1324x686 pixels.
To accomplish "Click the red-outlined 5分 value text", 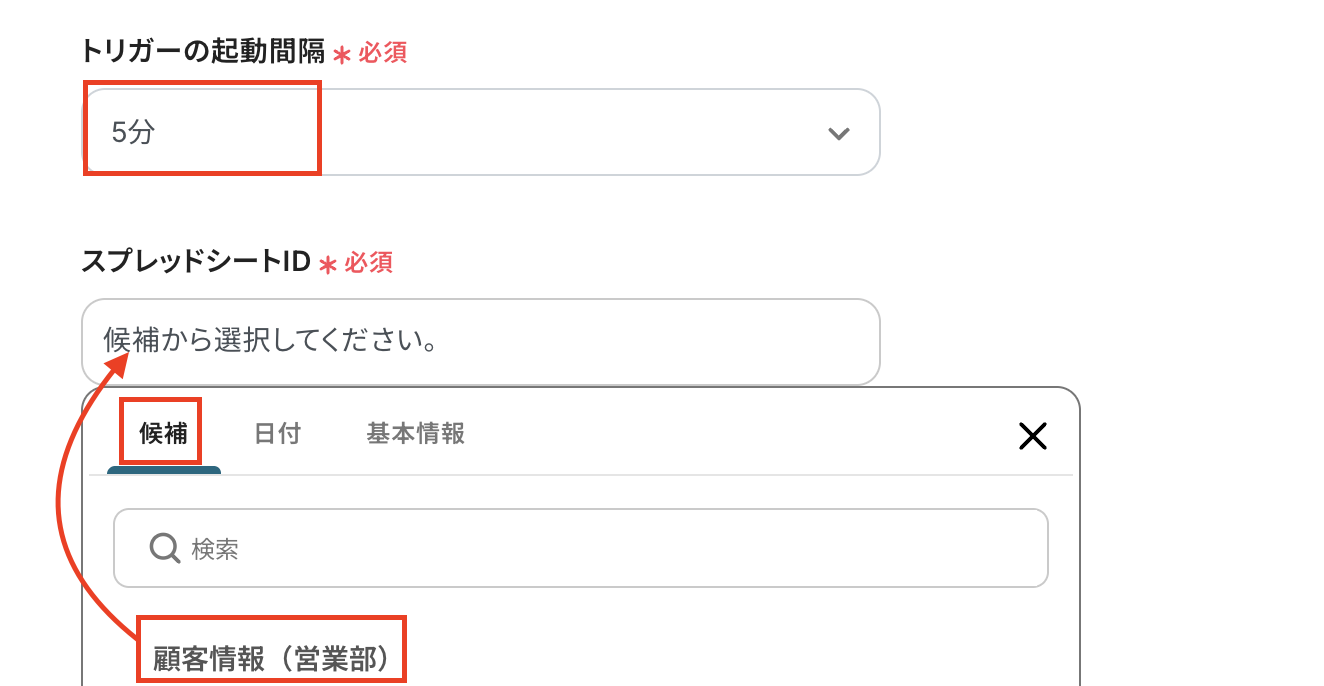I will point(133,132).
